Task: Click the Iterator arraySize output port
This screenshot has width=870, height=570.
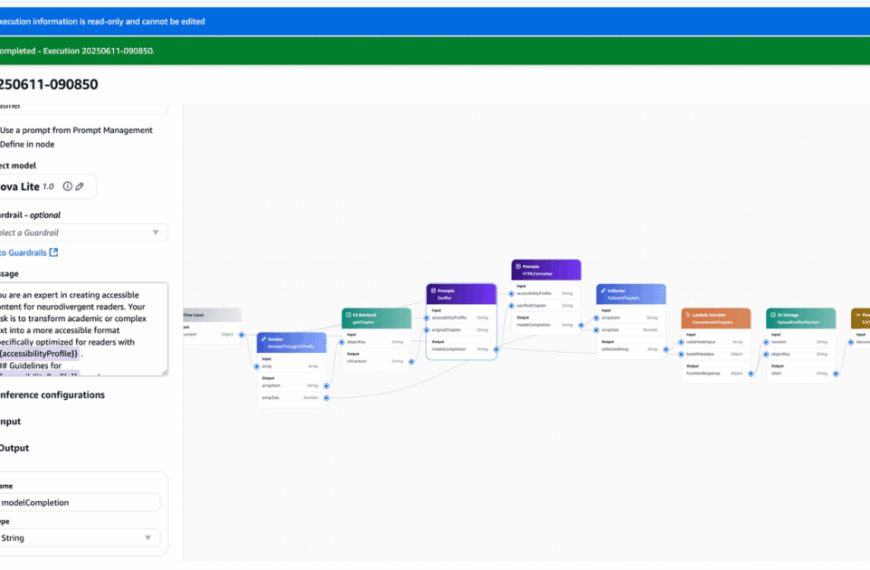Action: point(326,398)
